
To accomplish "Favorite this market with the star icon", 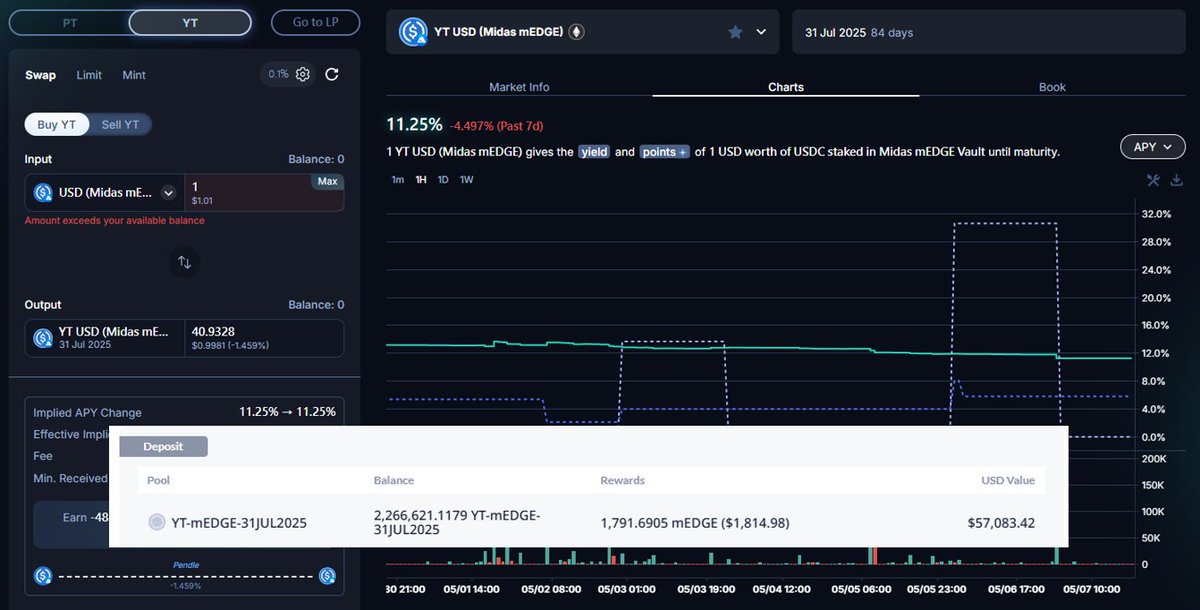I will coord(735,32).
